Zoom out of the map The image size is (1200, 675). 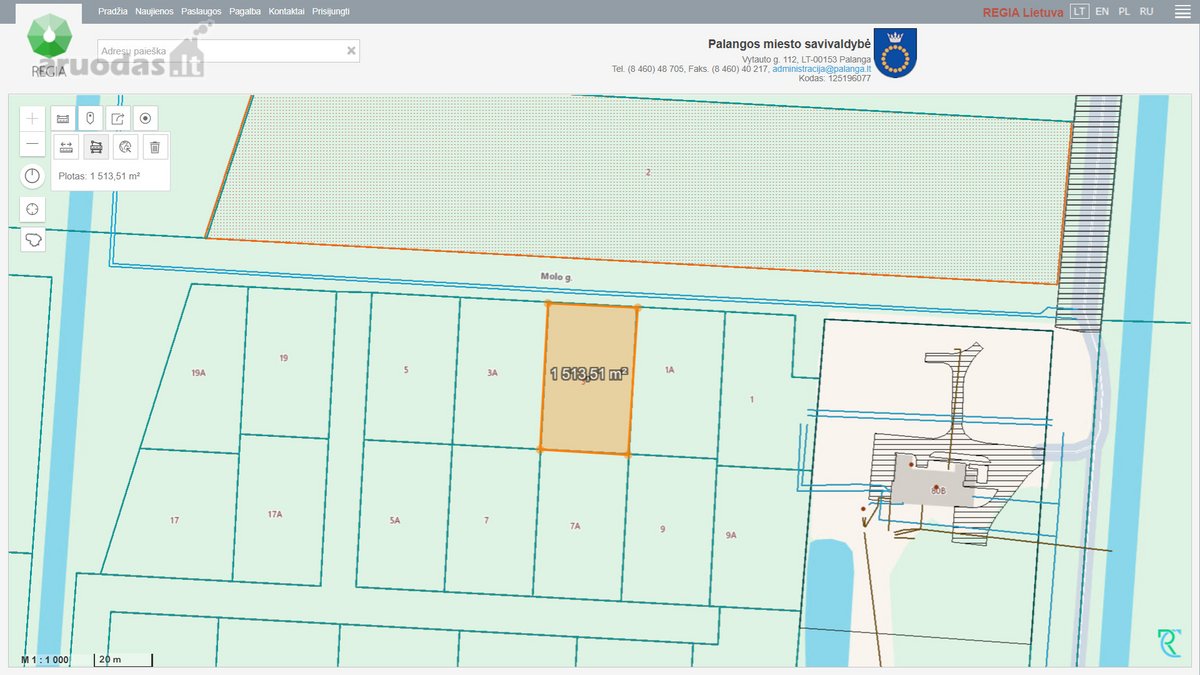(x=33, y=144)
